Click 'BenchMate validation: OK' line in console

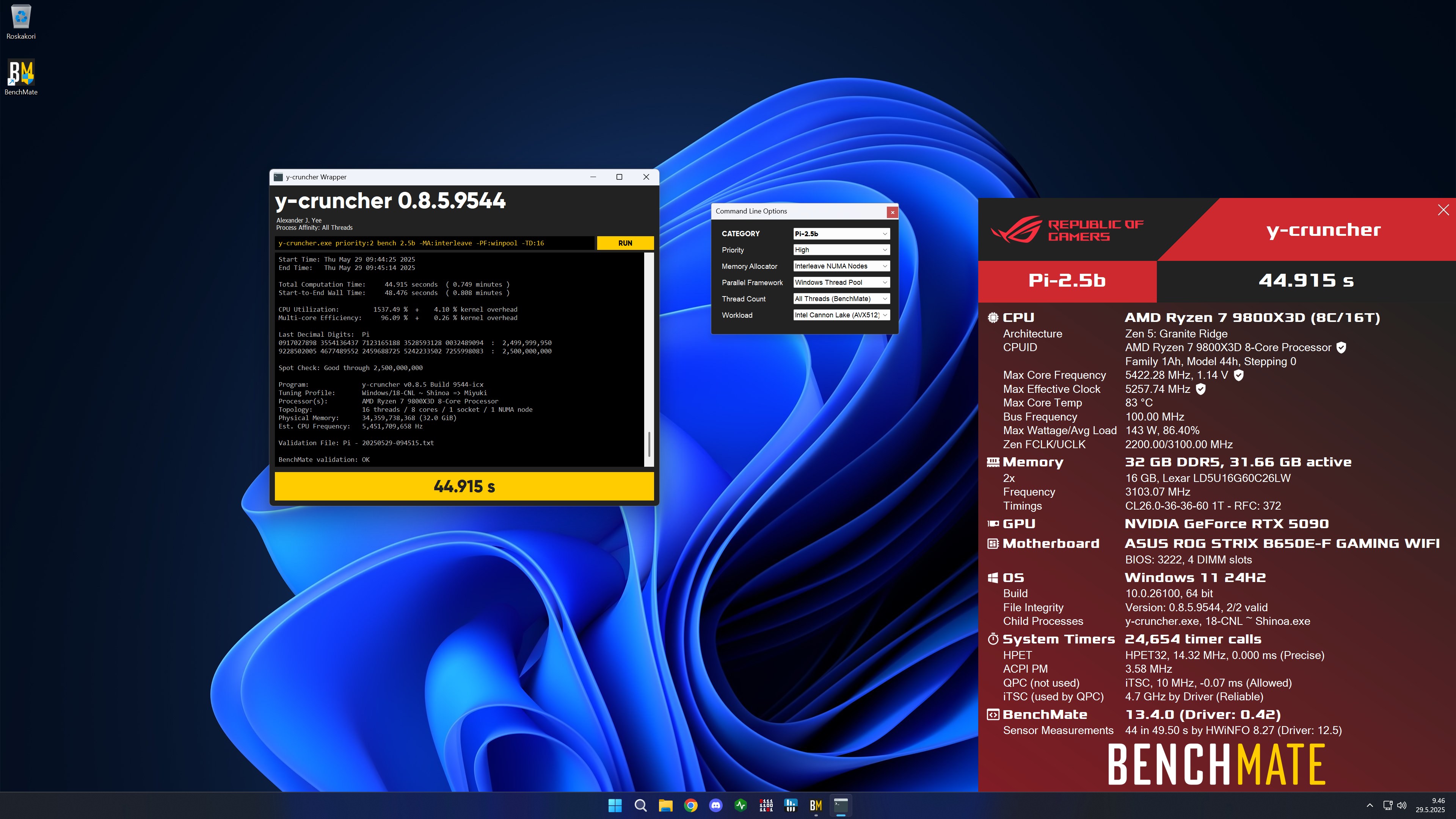click(x=324, y=460)
